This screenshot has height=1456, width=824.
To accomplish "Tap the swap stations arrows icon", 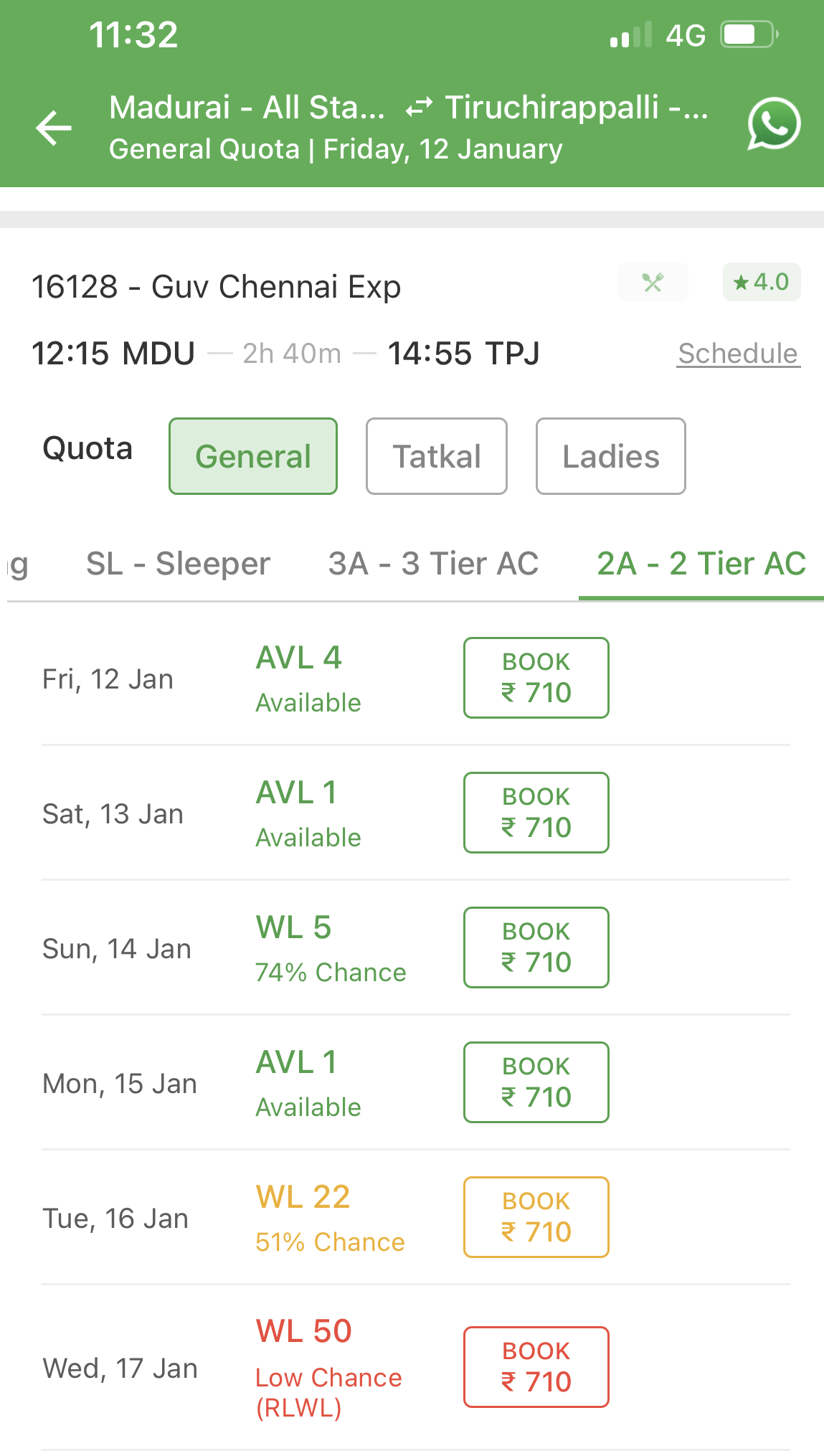I will pos(419,108).
